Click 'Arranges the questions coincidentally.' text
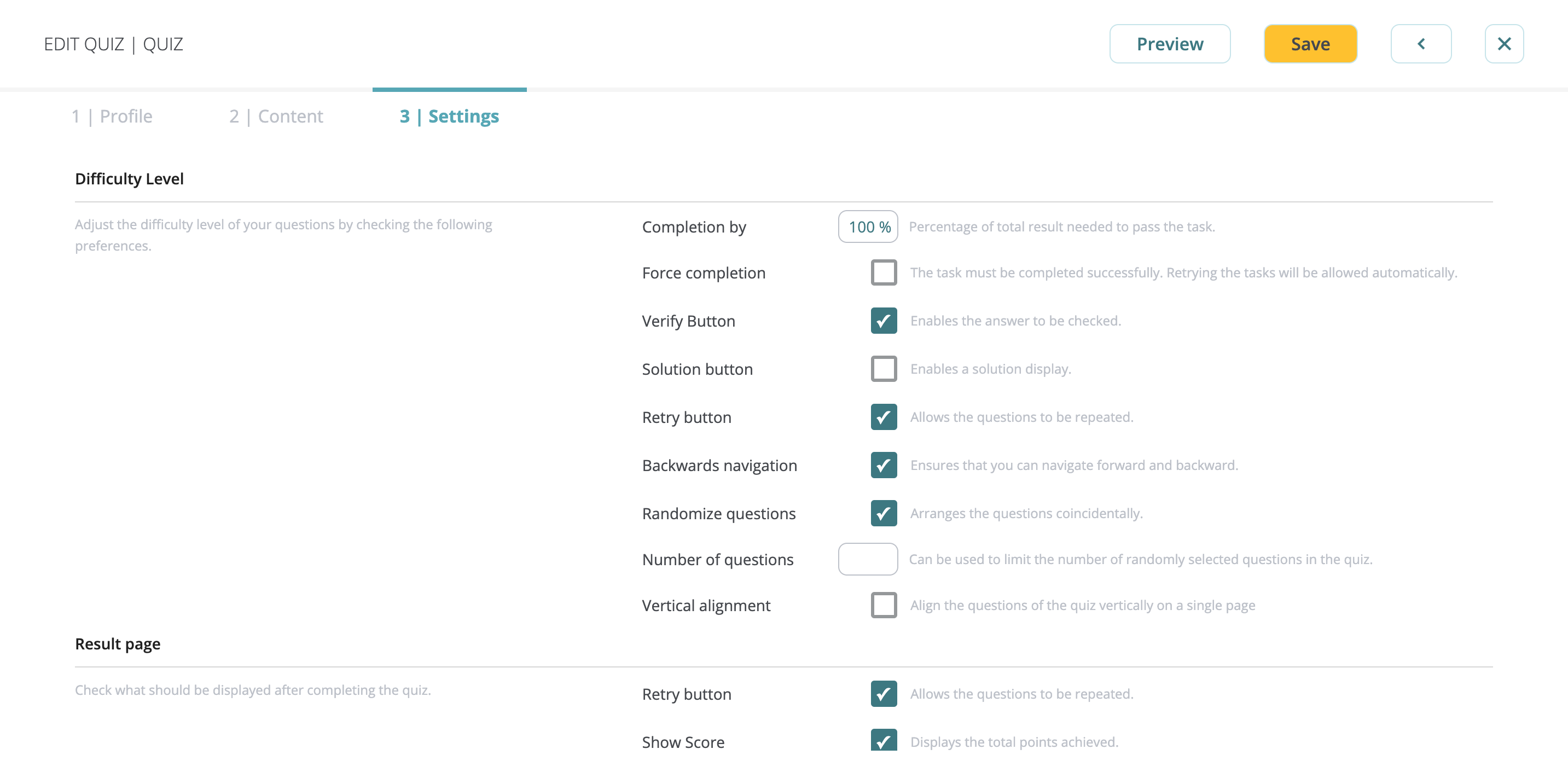 pyautogui.click(x=1026, y=513)
